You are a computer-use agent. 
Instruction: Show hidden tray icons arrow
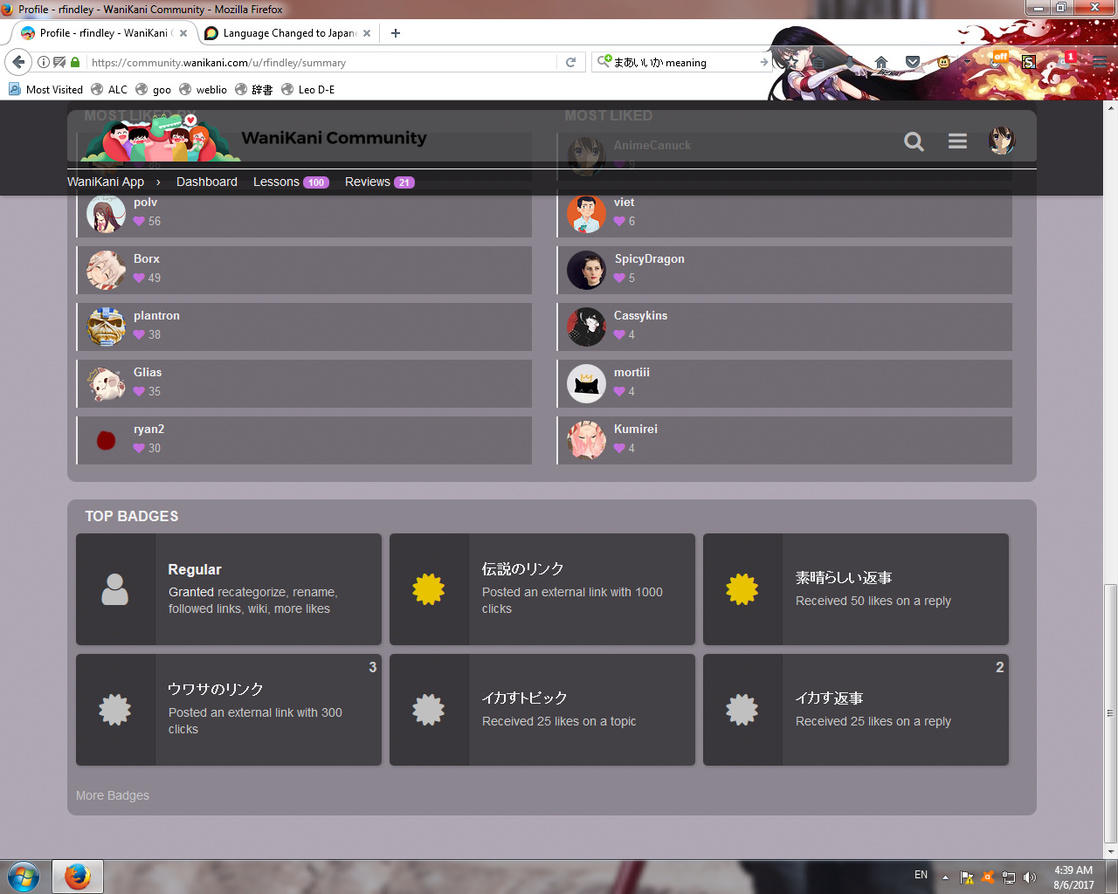click(x=945, y=878)
